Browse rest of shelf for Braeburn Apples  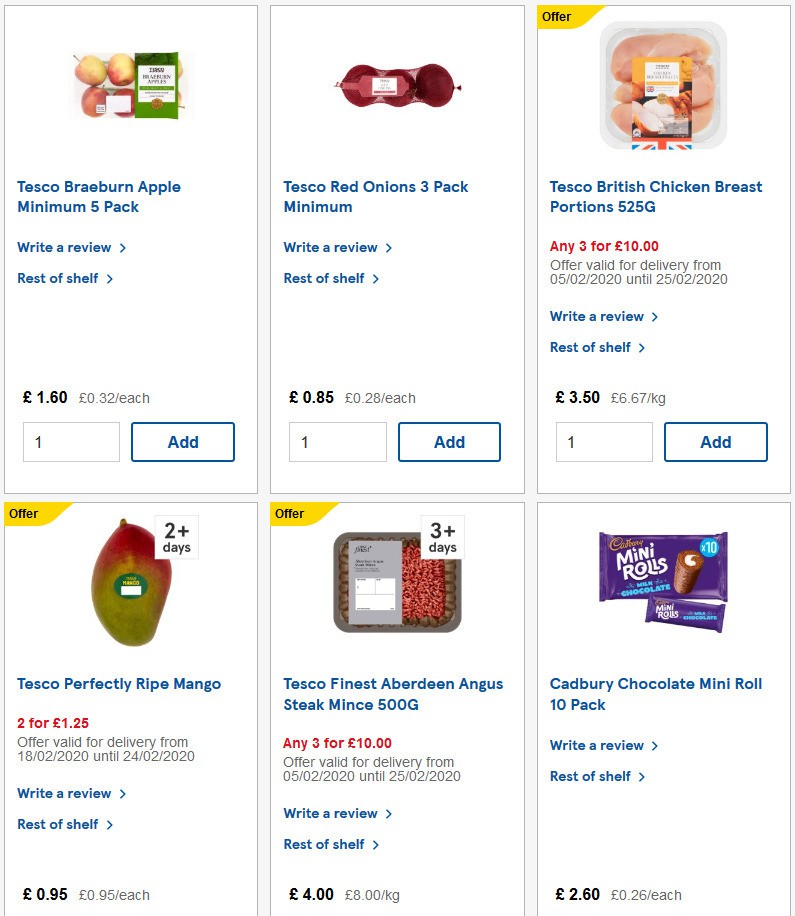(58, 278)
